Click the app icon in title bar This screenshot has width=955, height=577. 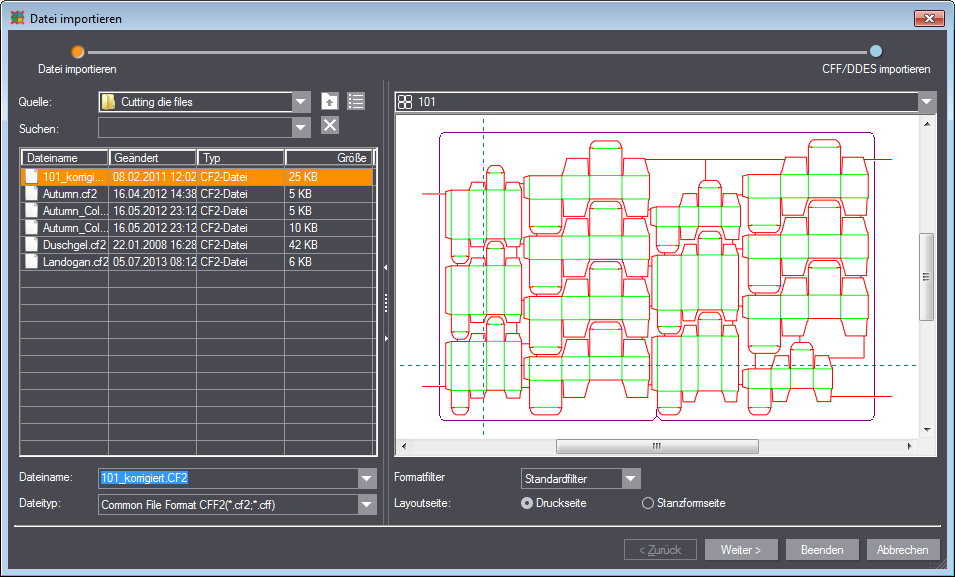click(18, 18)
